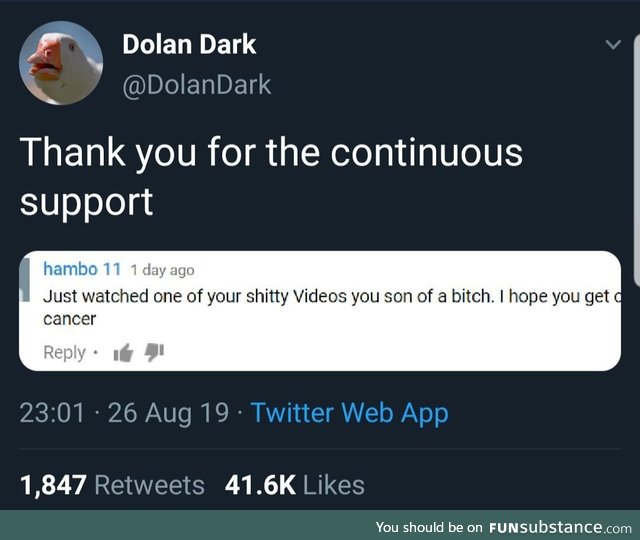Click the 23:01 · 26 Aug 19 timestamp

pos(124,413)
